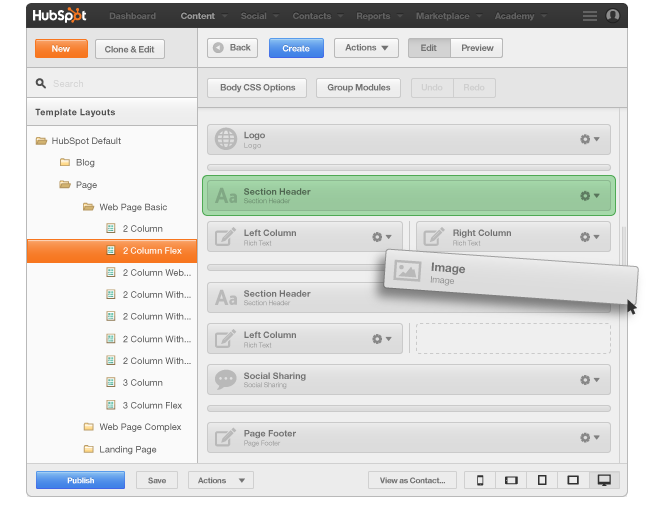The height and width of the screenshot is (525, 650).
Task: Switch to Preview mode toggle
Action: click(x=477, y=48)
